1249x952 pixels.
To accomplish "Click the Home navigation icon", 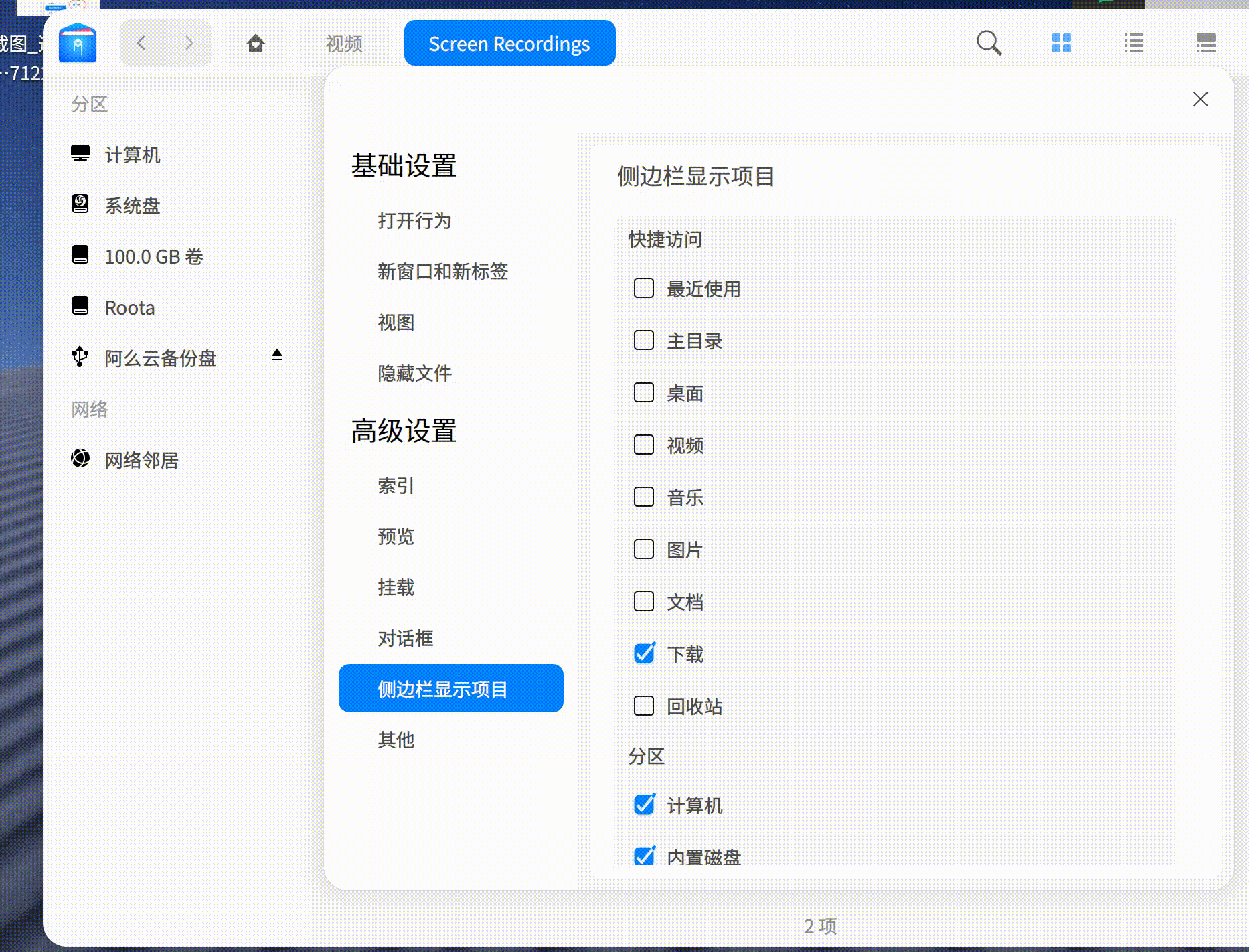I will [256, 43].
